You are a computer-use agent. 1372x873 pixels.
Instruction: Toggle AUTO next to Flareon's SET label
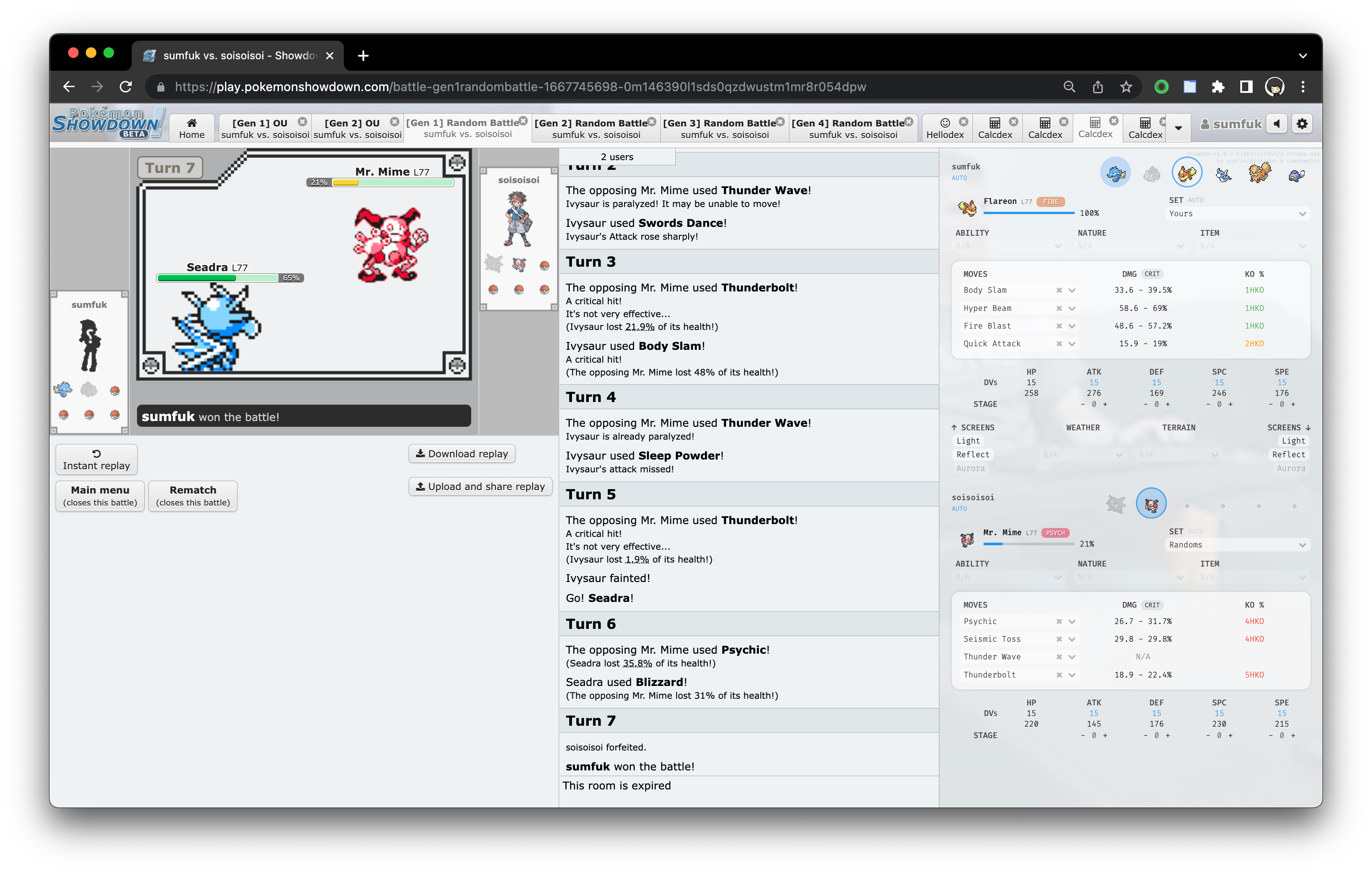pos(1195,200)
